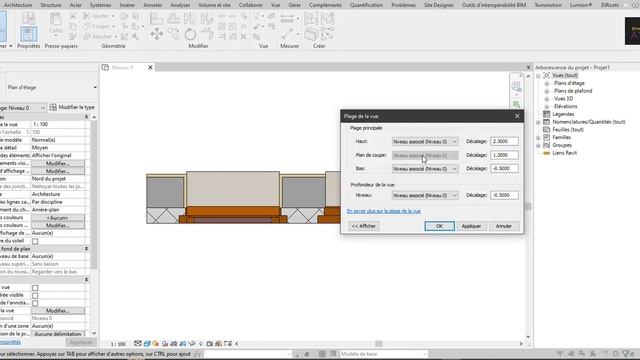Click the Légendes icon in project browser

point(547,114)
